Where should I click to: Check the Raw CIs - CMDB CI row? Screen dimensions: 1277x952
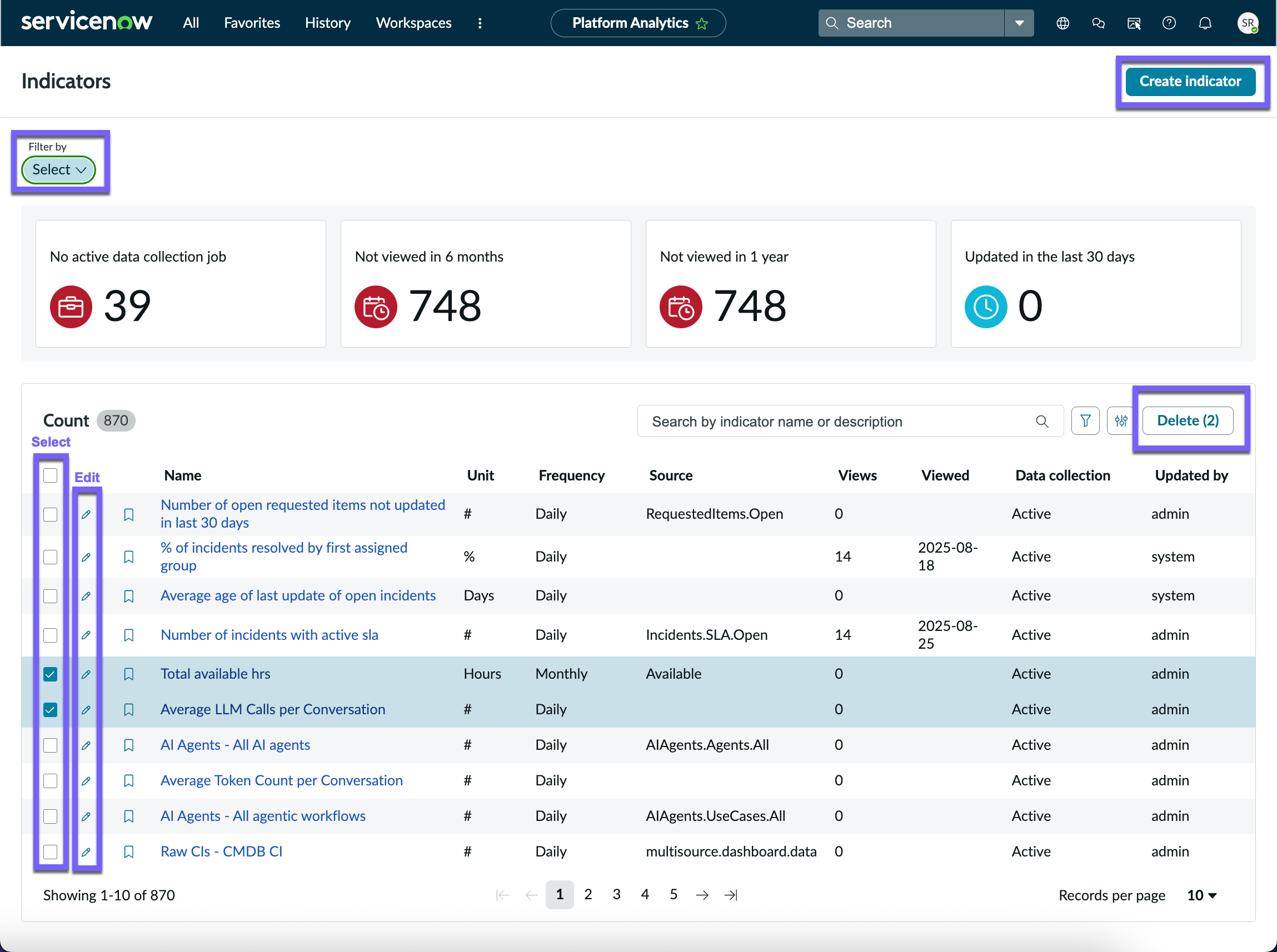pos(50,851)
